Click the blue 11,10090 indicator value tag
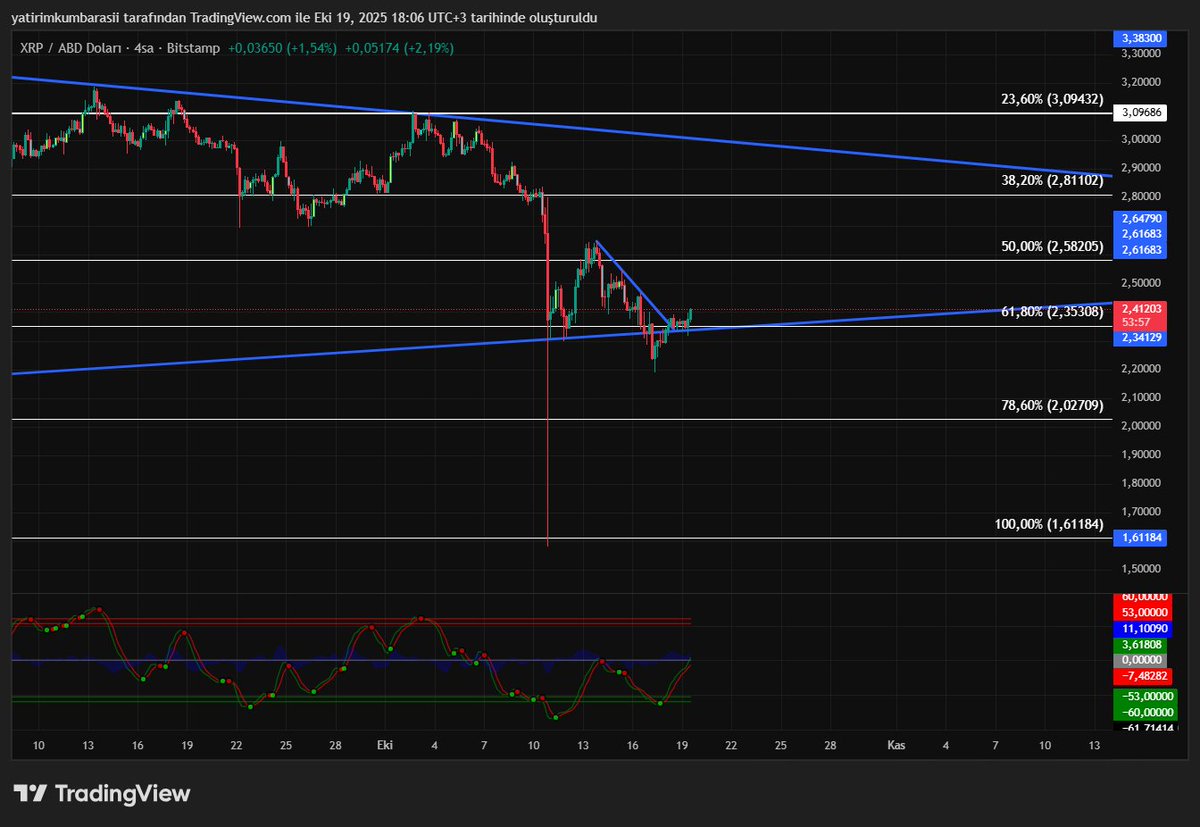The height and width of the screenshot is (827, 1200). pyautogui.click(x=1143, y=629)
